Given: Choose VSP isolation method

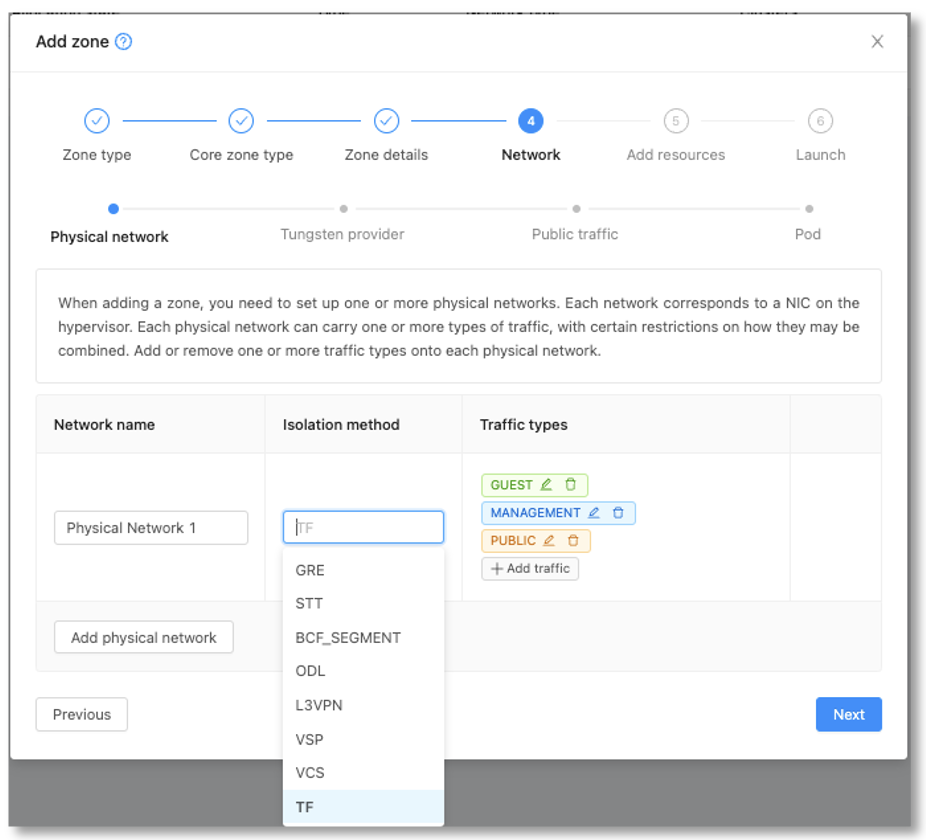Looking at the screenshot, I should (363, 739).
